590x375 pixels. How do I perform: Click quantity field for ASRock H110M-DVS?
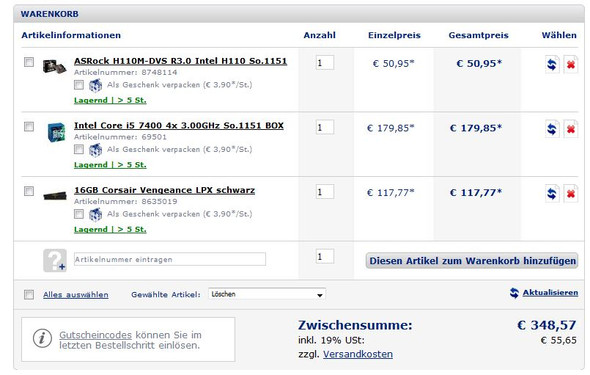click(325, 63)
